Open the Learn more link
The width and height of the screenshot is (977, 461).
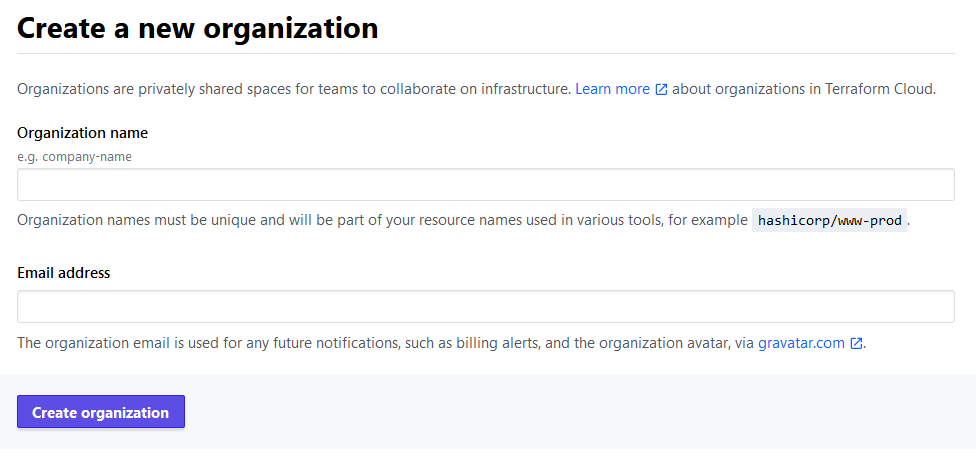pyautogui.click(x=612, y=89)
